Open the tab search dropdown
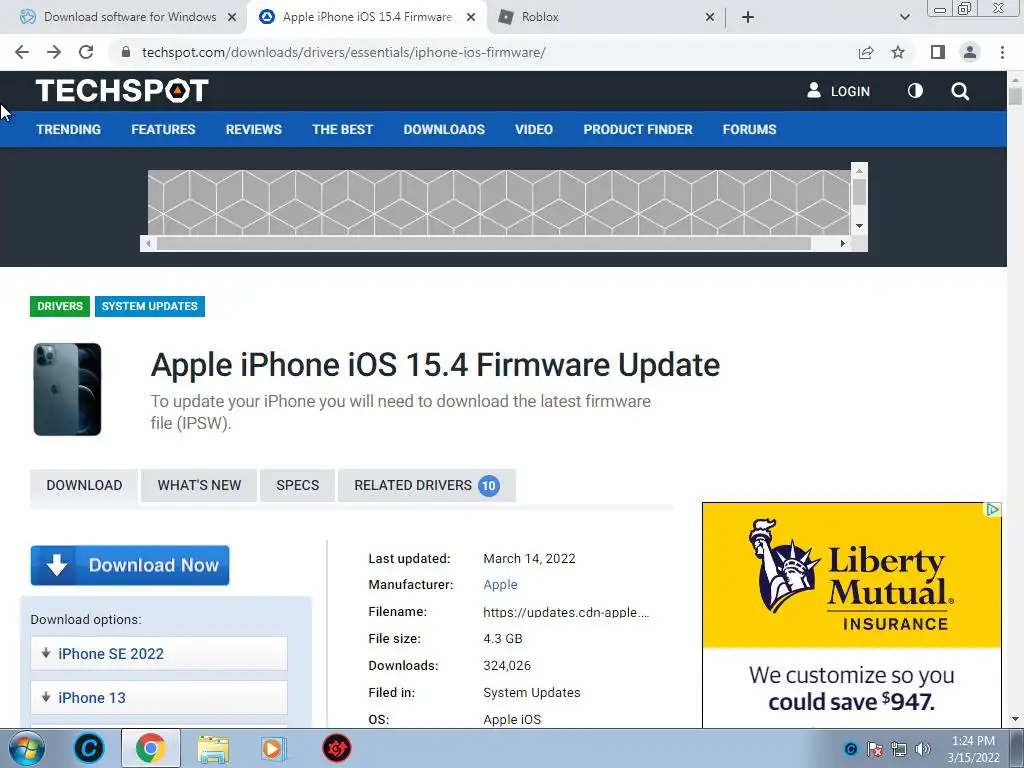 pyautogui.click(x=904, y=17)
